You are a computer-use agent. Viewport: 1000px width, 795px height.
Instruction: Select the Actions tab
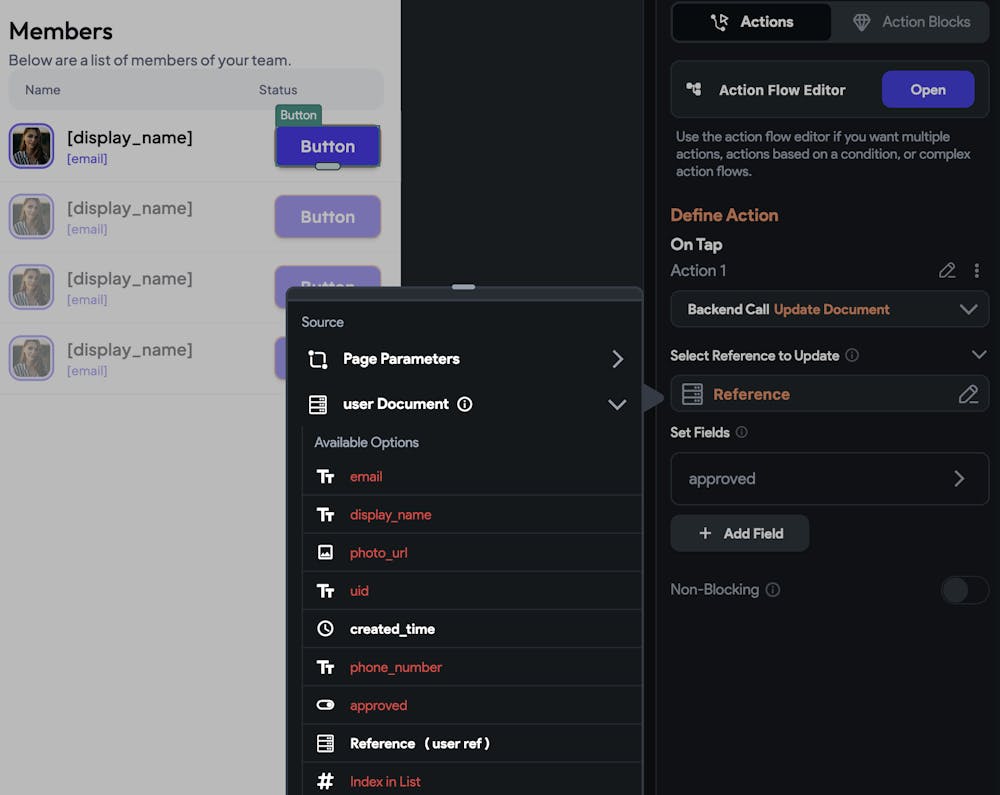tap(751, 22)
